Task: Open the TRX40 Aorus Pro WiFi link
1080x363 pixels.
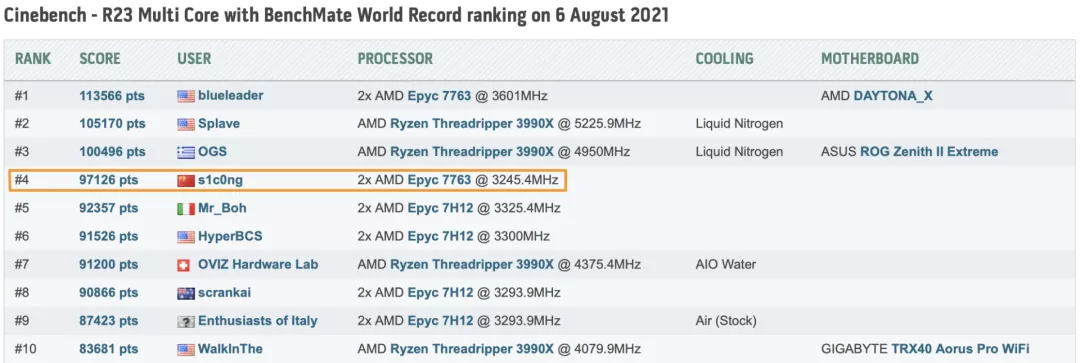Action: click(x=960, y=350)
